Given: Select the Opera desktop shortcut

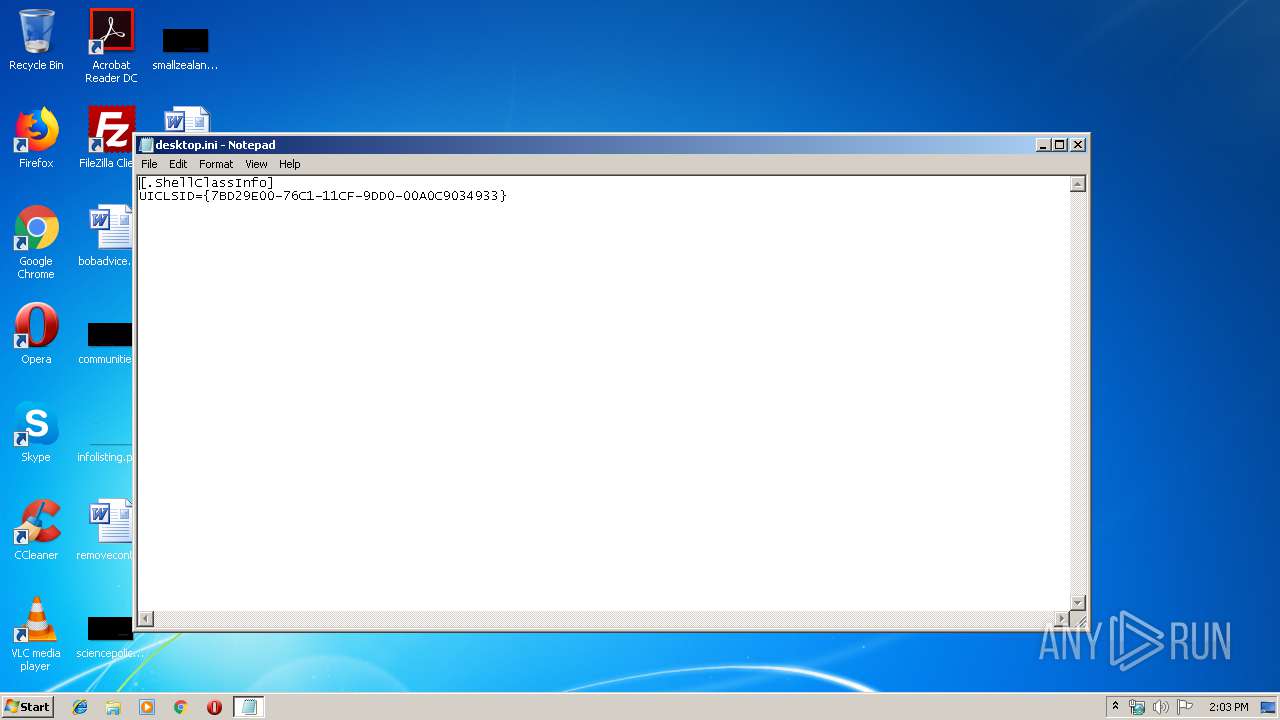Looking at the screenshot, I should (x=36, y=333).
